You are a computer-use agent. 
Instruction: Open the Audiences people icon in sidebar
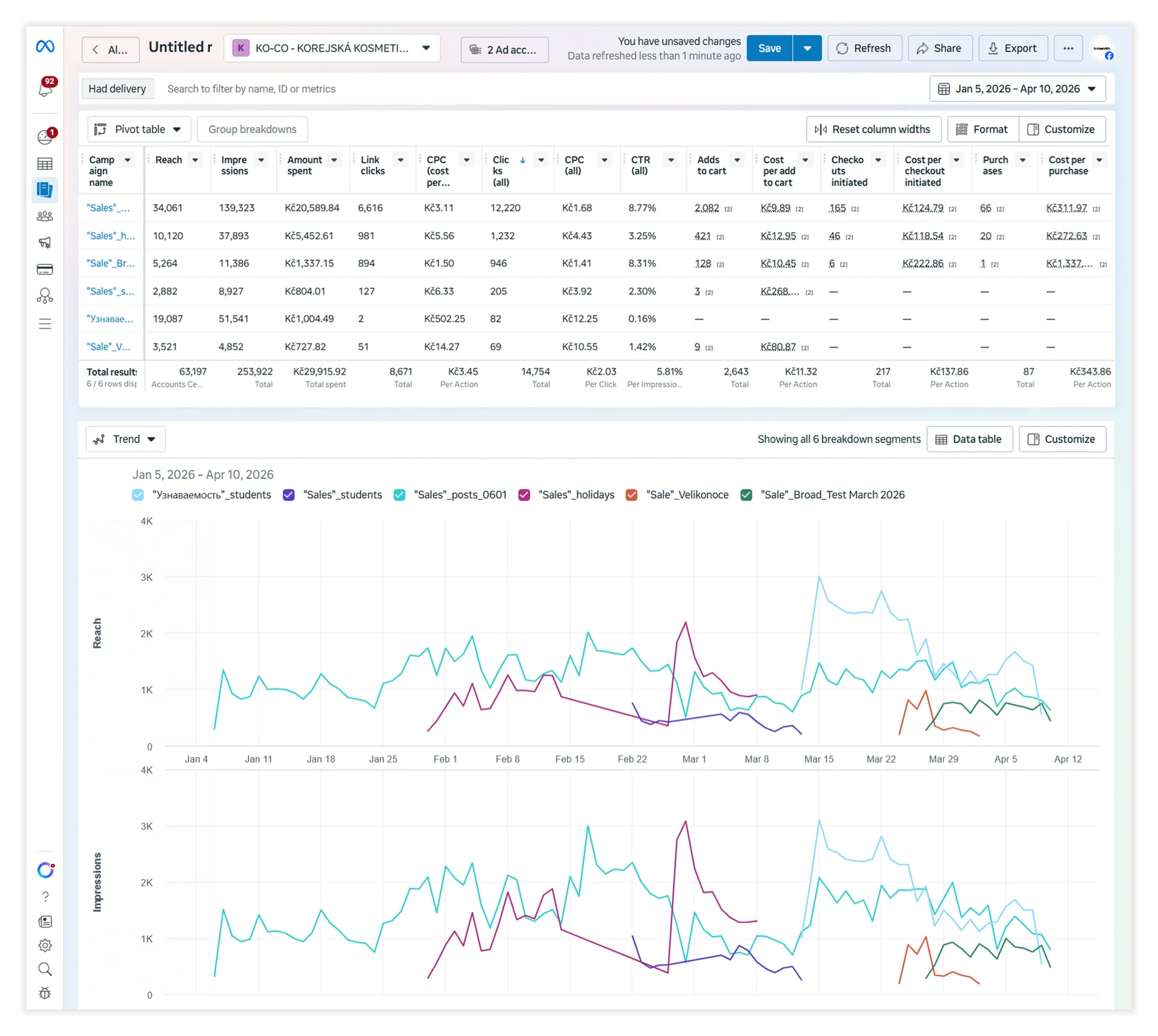45,216
